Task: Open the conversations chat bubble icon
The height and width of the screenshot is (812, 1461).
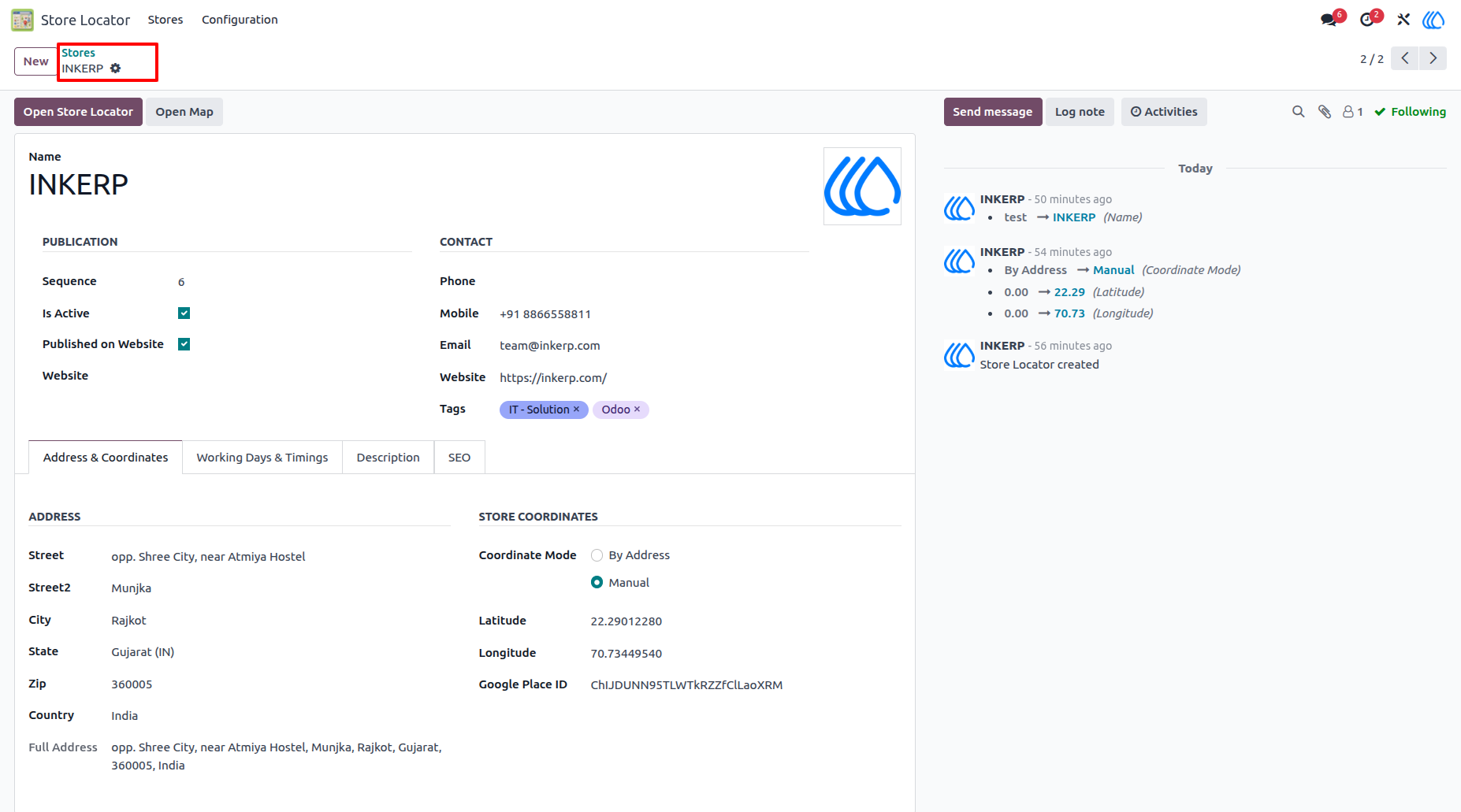Action: tap(1330, 20)
